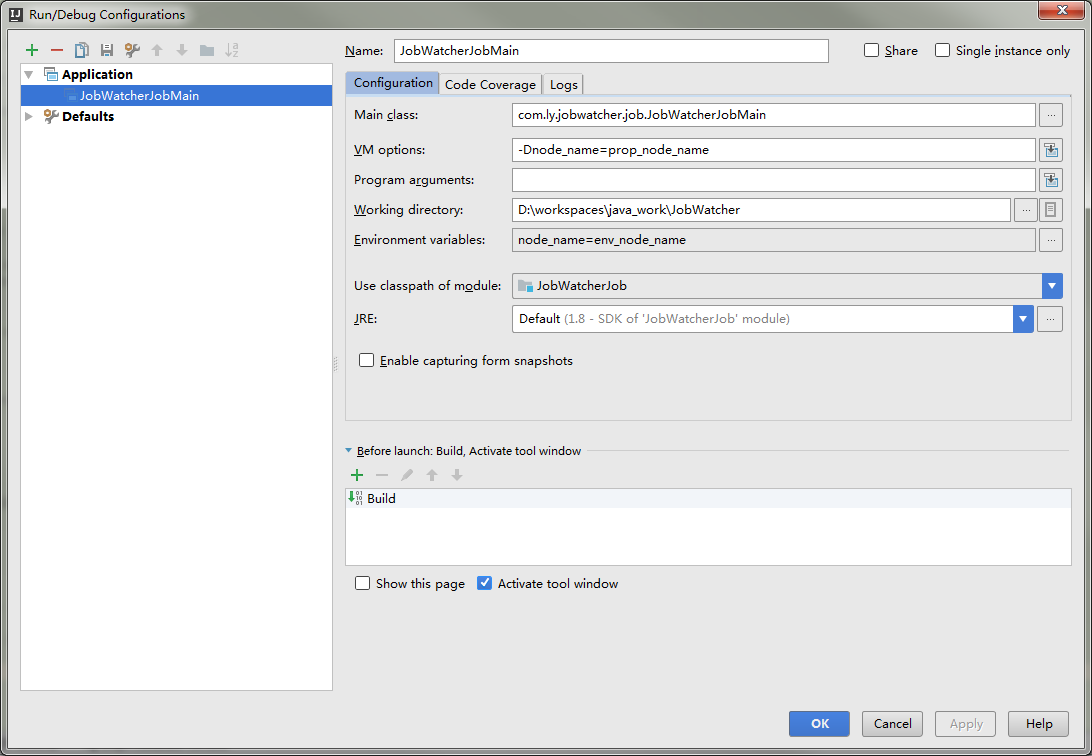Open defaults editing via the wrench icon
Image resolution: width=1092 pixels, height=756 pixels.
tap(132, 50)
